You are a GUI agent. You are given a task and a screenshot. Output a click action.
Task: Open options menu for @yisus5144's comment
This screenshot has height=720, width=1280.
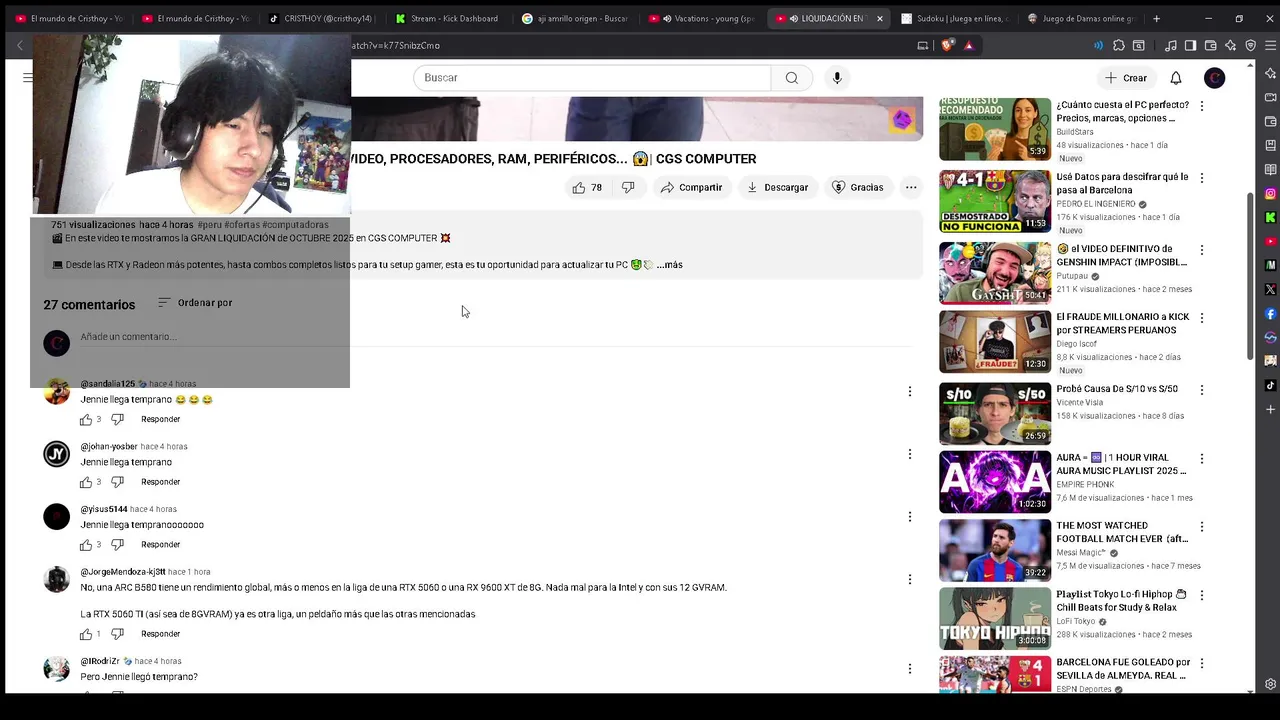click(x=909, y=517)
